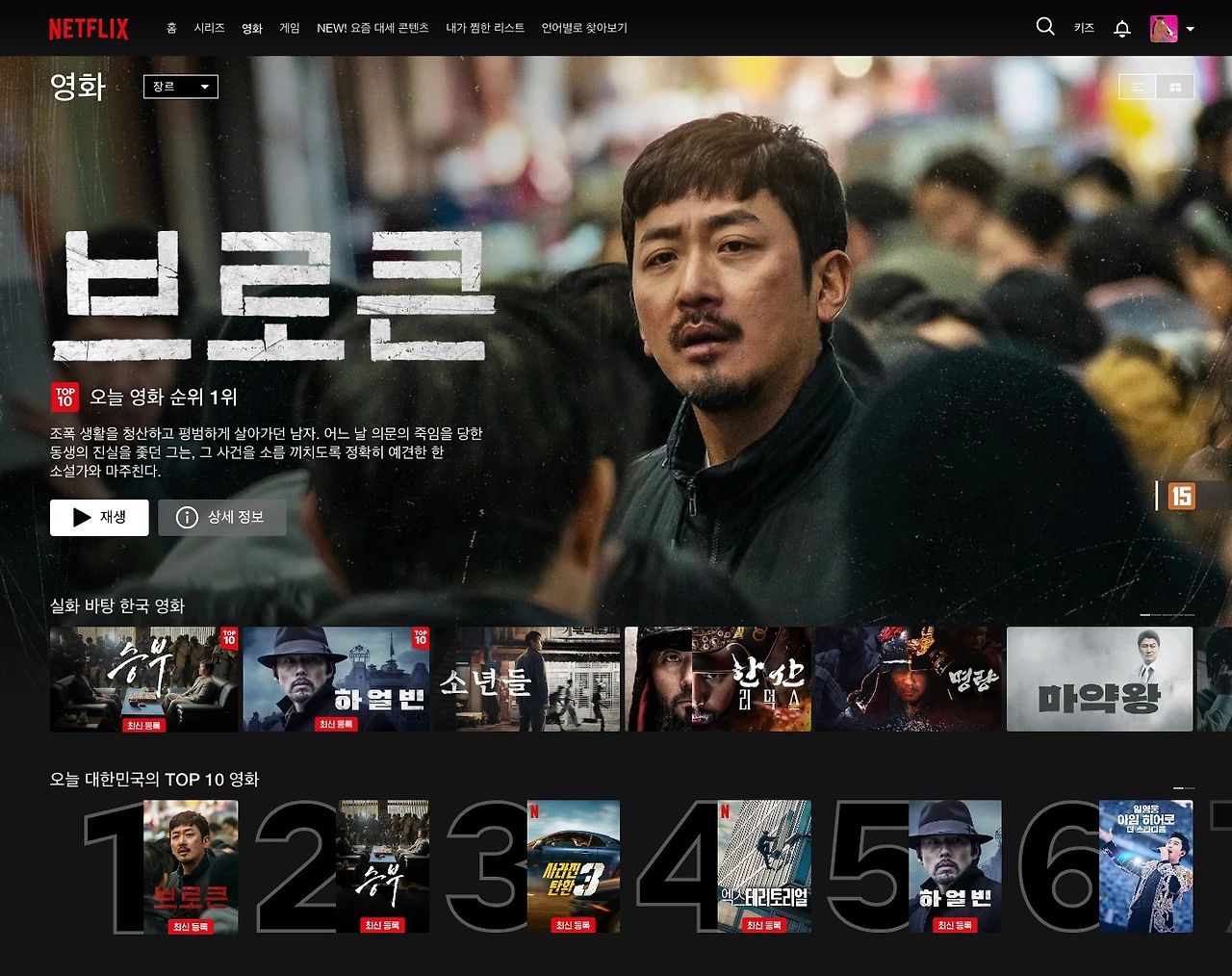This screenshot has width=1232, height=976.
Task: Open the 게임 navigation item
Action: pos(290,29)
